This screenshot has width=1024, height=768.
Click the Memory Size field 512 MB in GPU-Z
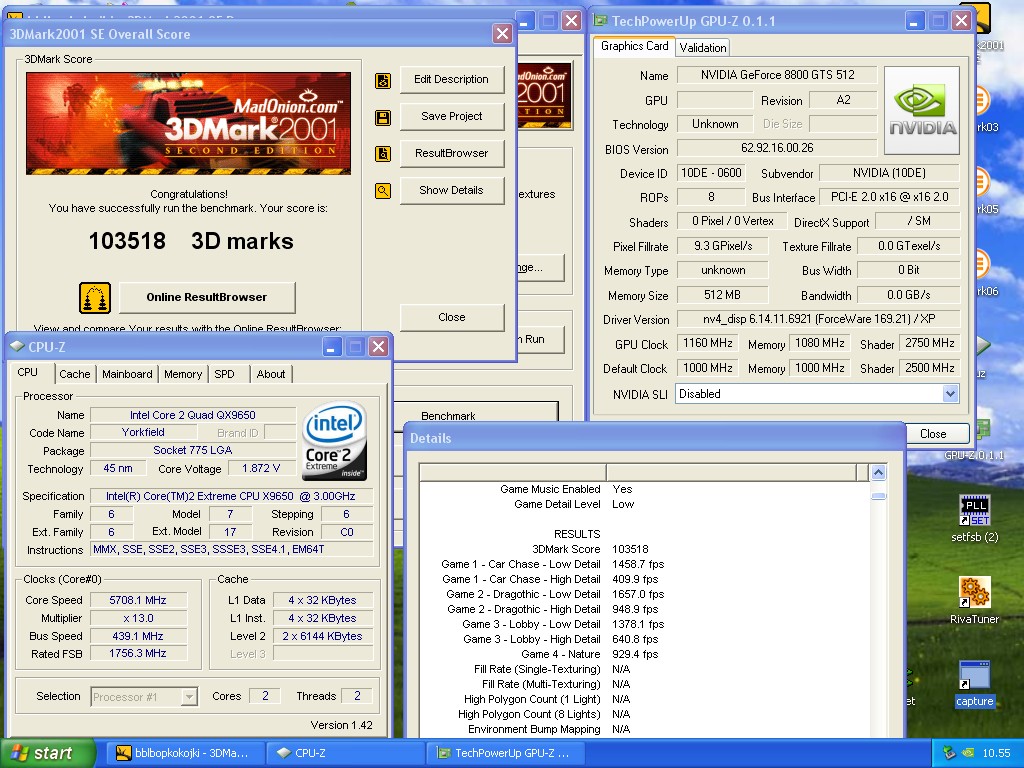pyautogui.click(x=722, y=295)
